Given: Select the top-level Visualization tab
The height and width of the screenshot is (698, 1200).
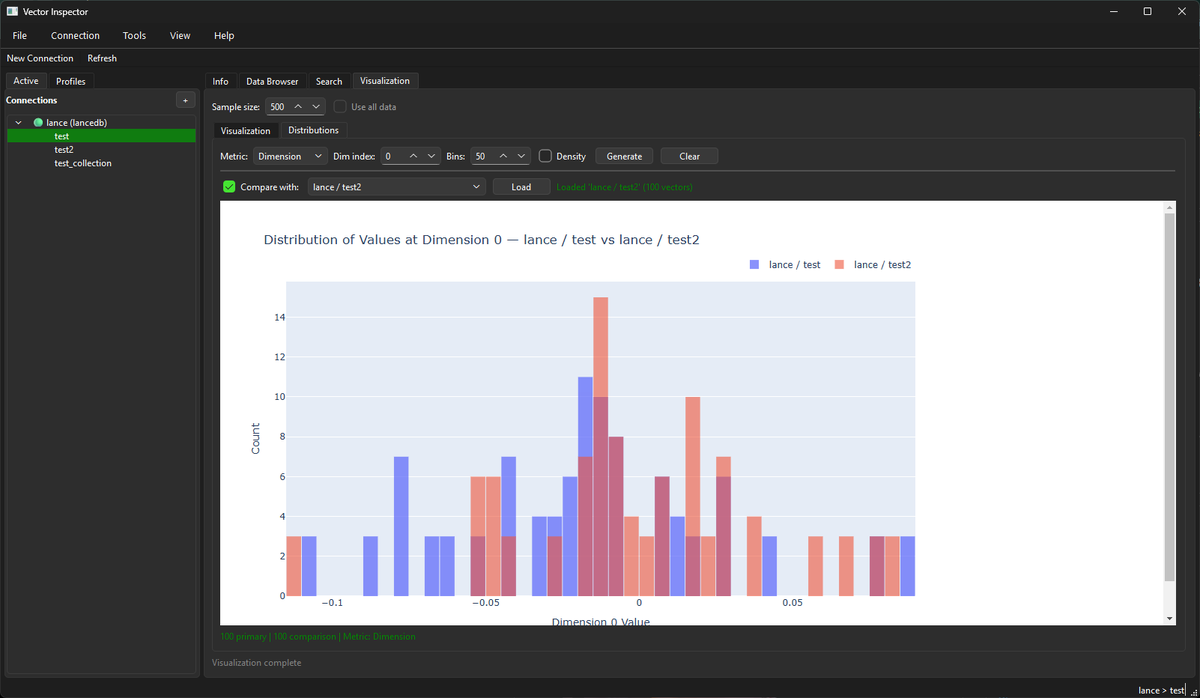Looking at the screenshot, I should [x=385, y=81].
